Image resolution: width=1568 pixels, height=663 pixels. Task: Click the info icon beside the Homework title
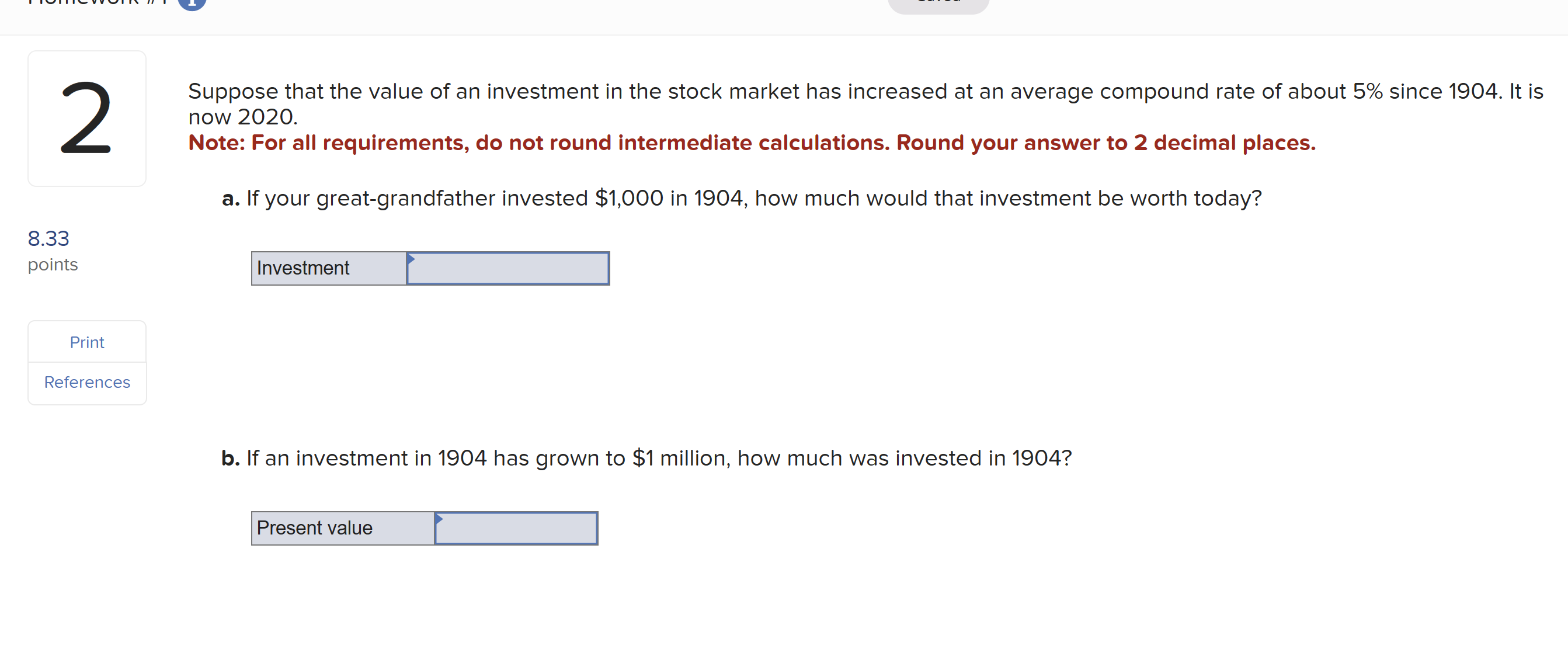tap(192, 3)
